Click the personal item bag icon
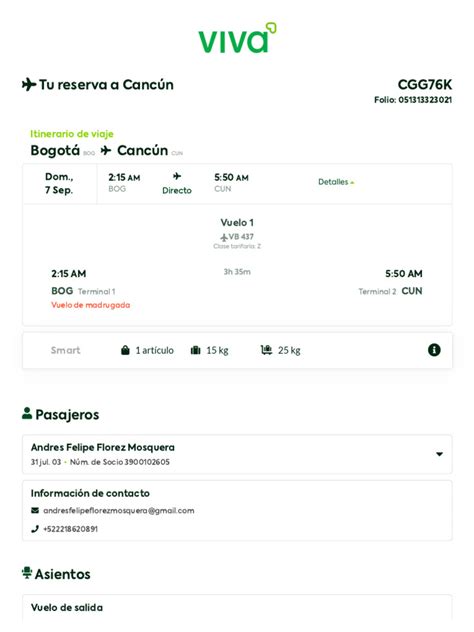 click(125, 350)
